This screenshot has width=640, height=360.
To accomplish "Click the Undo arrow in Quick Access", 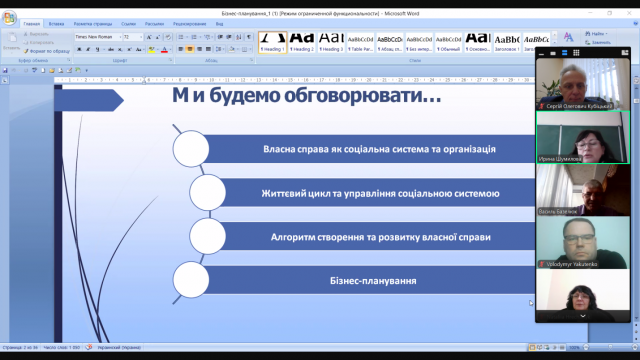I will pyautogui.click(x=13, y=70).
